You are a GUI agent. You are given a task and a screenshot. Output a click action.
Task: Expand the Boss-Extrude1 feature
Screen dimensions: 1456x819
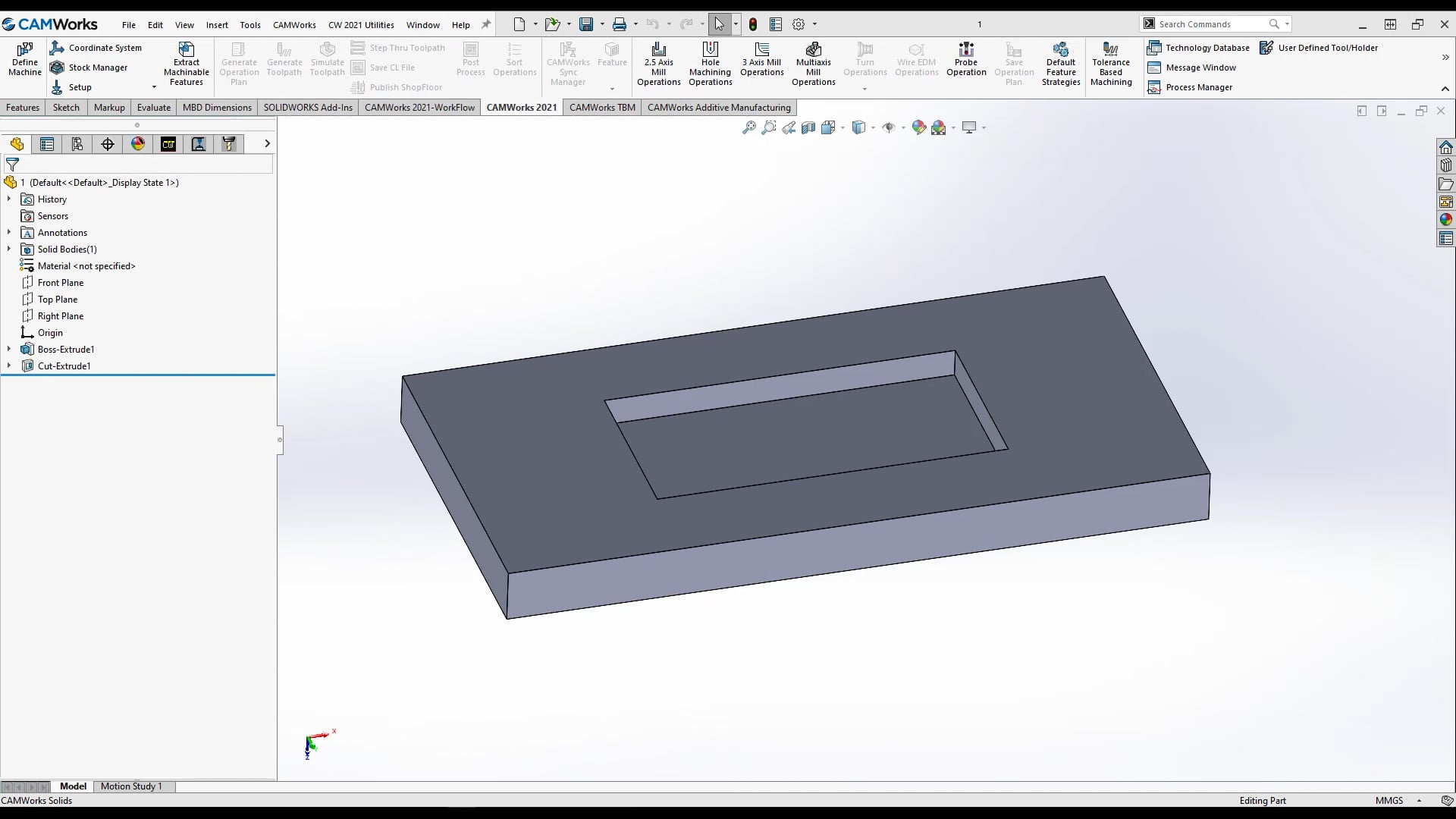click(9, 350)
